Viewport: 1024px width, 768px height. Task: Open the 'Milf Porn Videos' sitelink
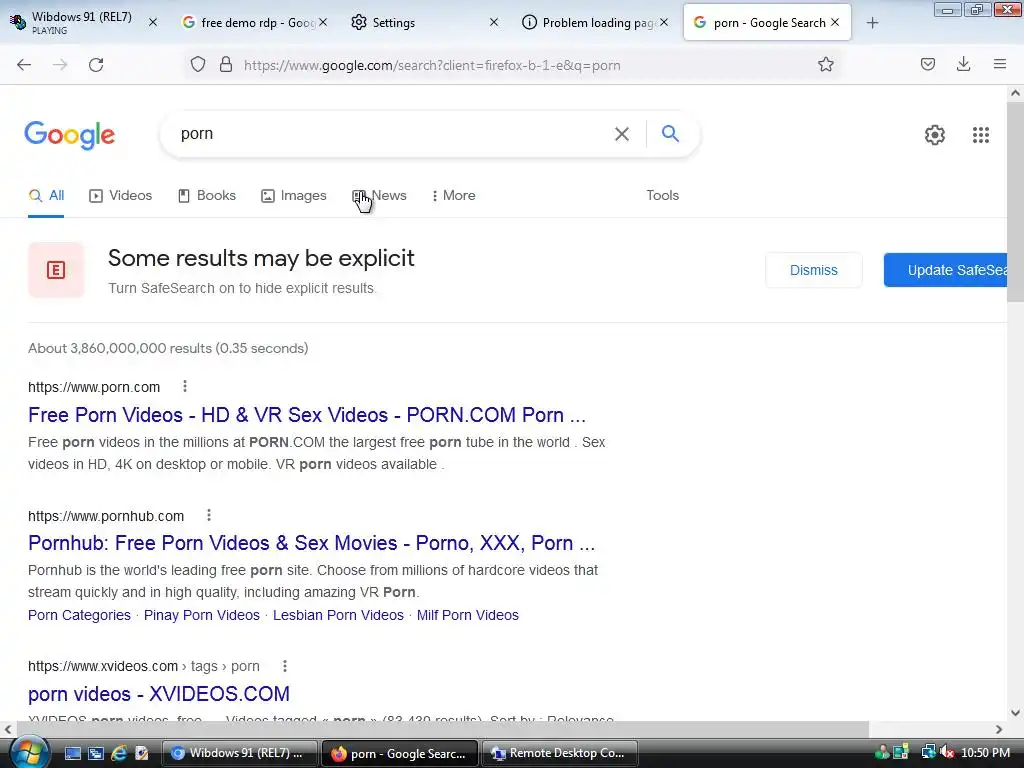point(468,615)
